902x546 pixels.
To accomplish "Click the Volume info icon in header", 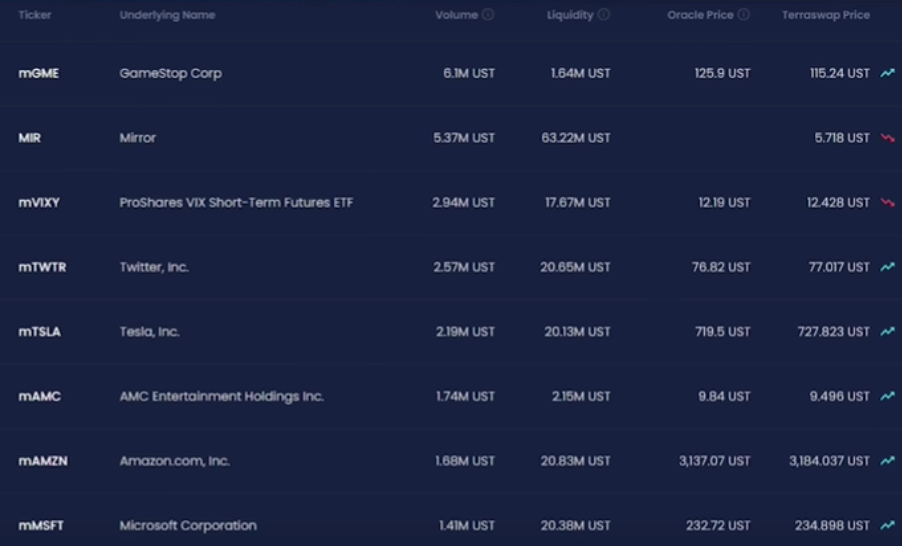I will [488, 14].
